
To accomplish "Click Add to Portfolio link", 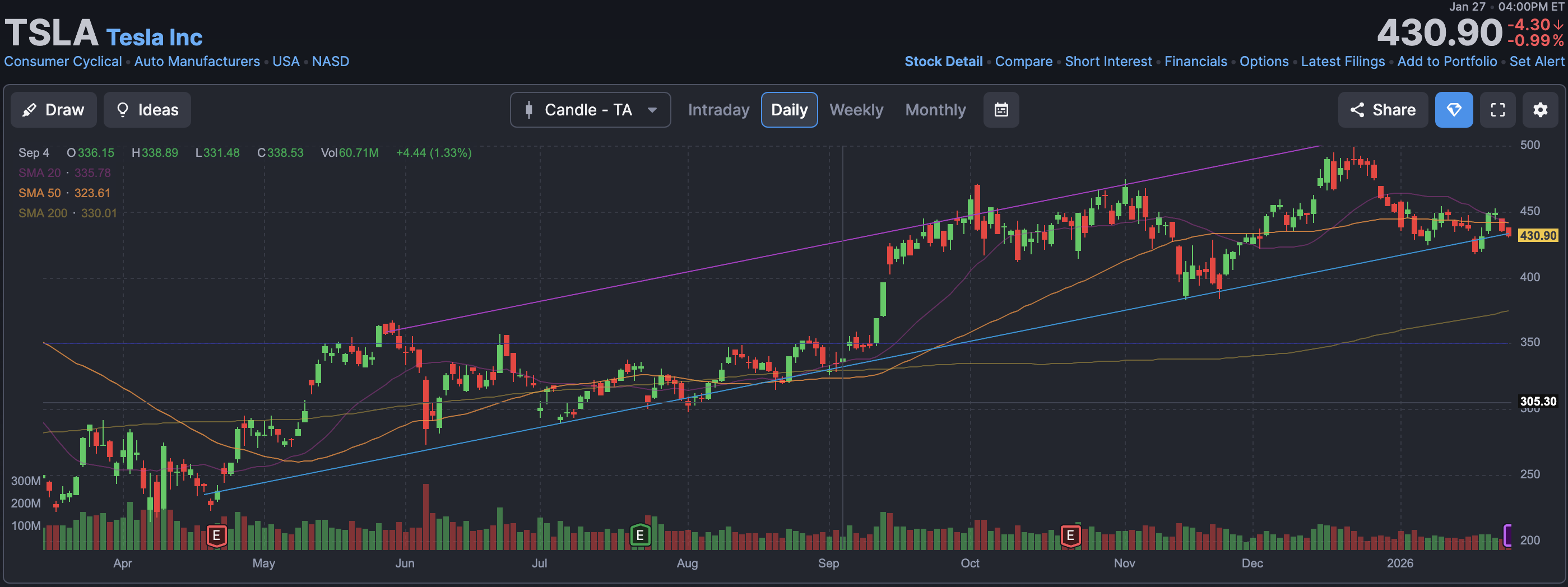I will pos(1447,62).
